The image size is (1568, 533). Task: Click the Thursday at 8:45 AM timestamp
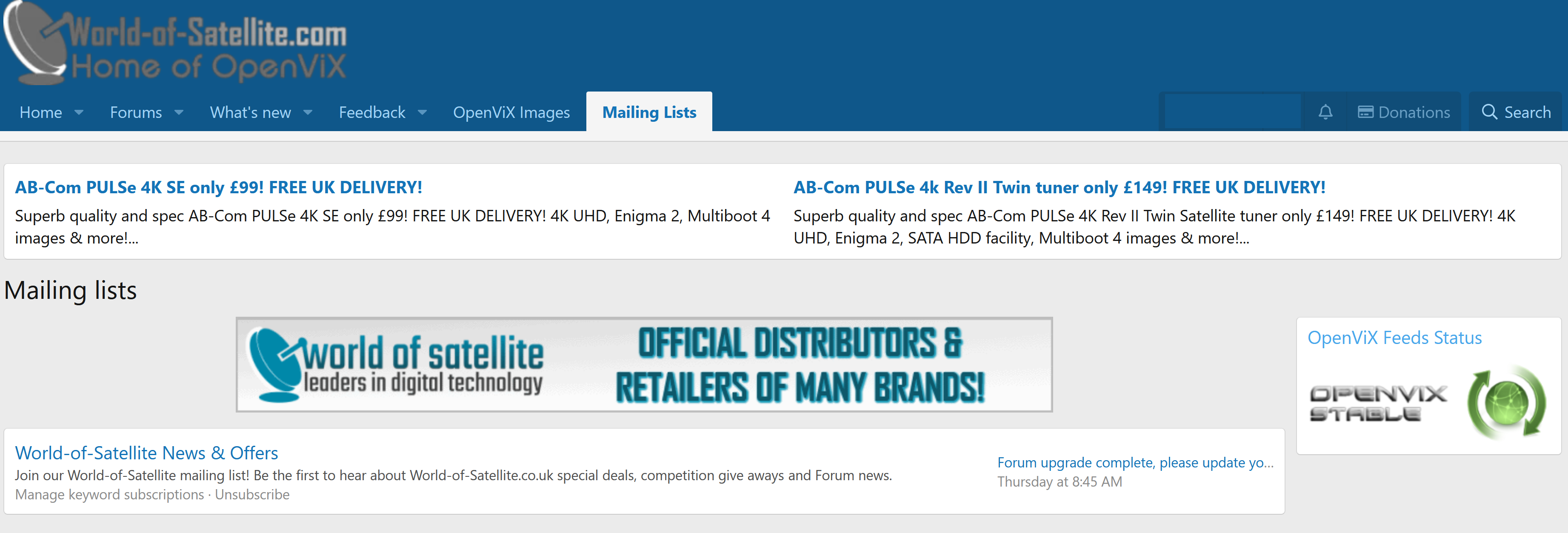(x=1059, y=482)
